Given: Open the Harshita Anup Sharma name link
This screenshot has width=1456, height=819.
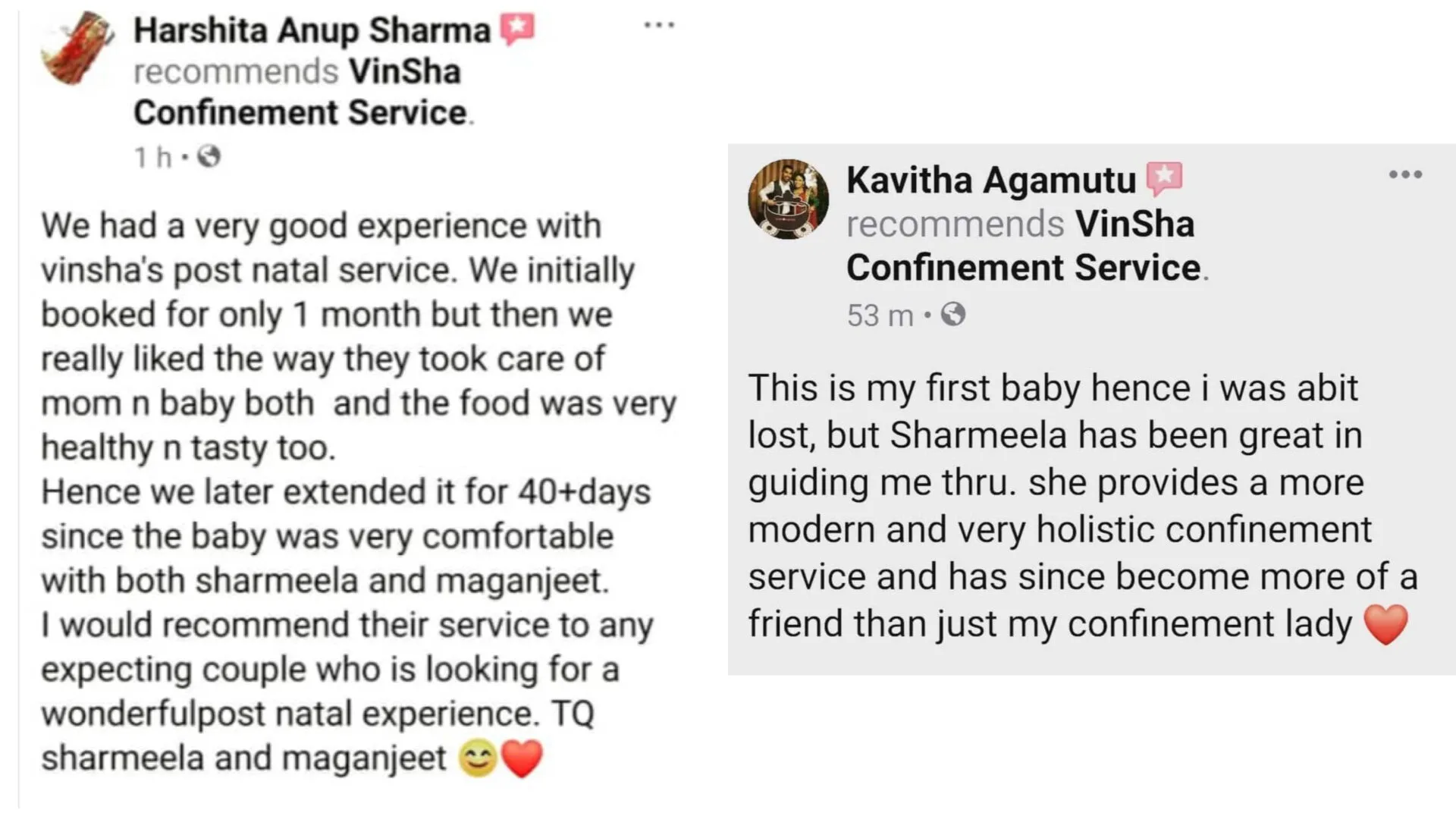Looking at the screenshot, I should tap(312, 31).
